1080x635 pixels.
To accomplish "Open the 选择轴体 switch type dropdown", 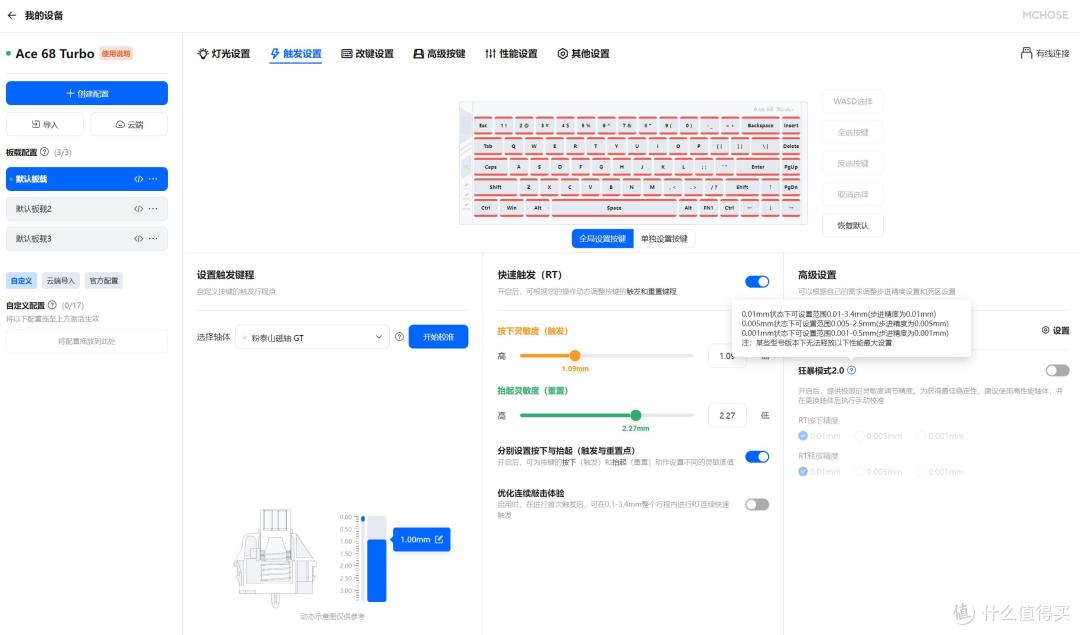I will point(312,337).
